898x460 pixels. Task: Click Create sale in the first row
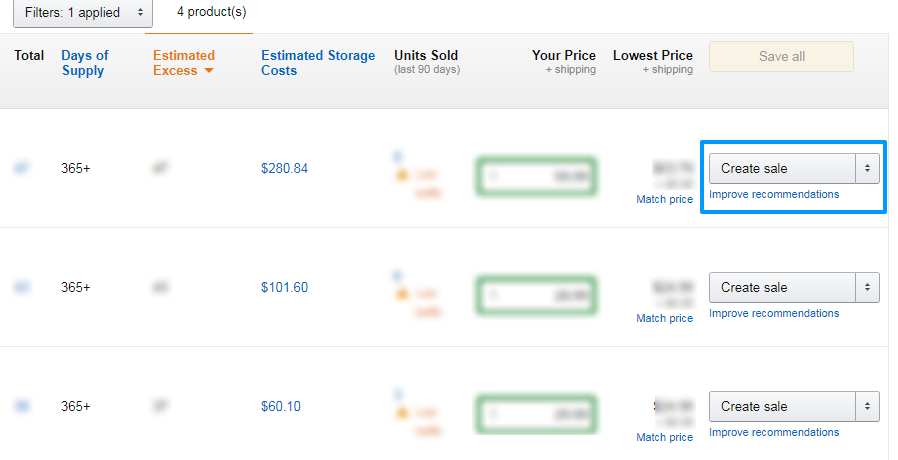pyautogui.click(x=782, y=168)
